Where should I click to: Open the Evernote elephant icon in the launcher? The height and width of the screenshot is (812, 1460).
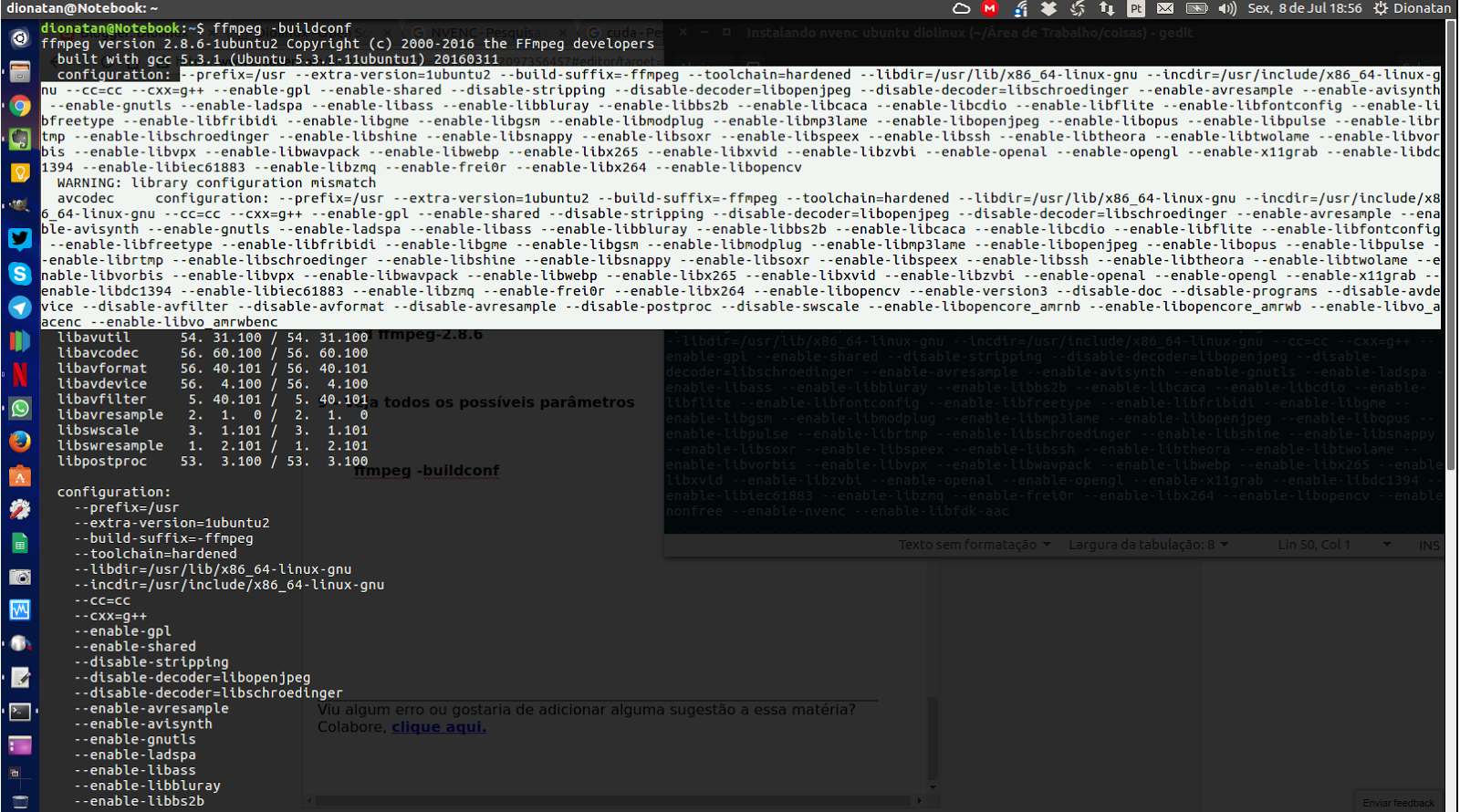19,140
